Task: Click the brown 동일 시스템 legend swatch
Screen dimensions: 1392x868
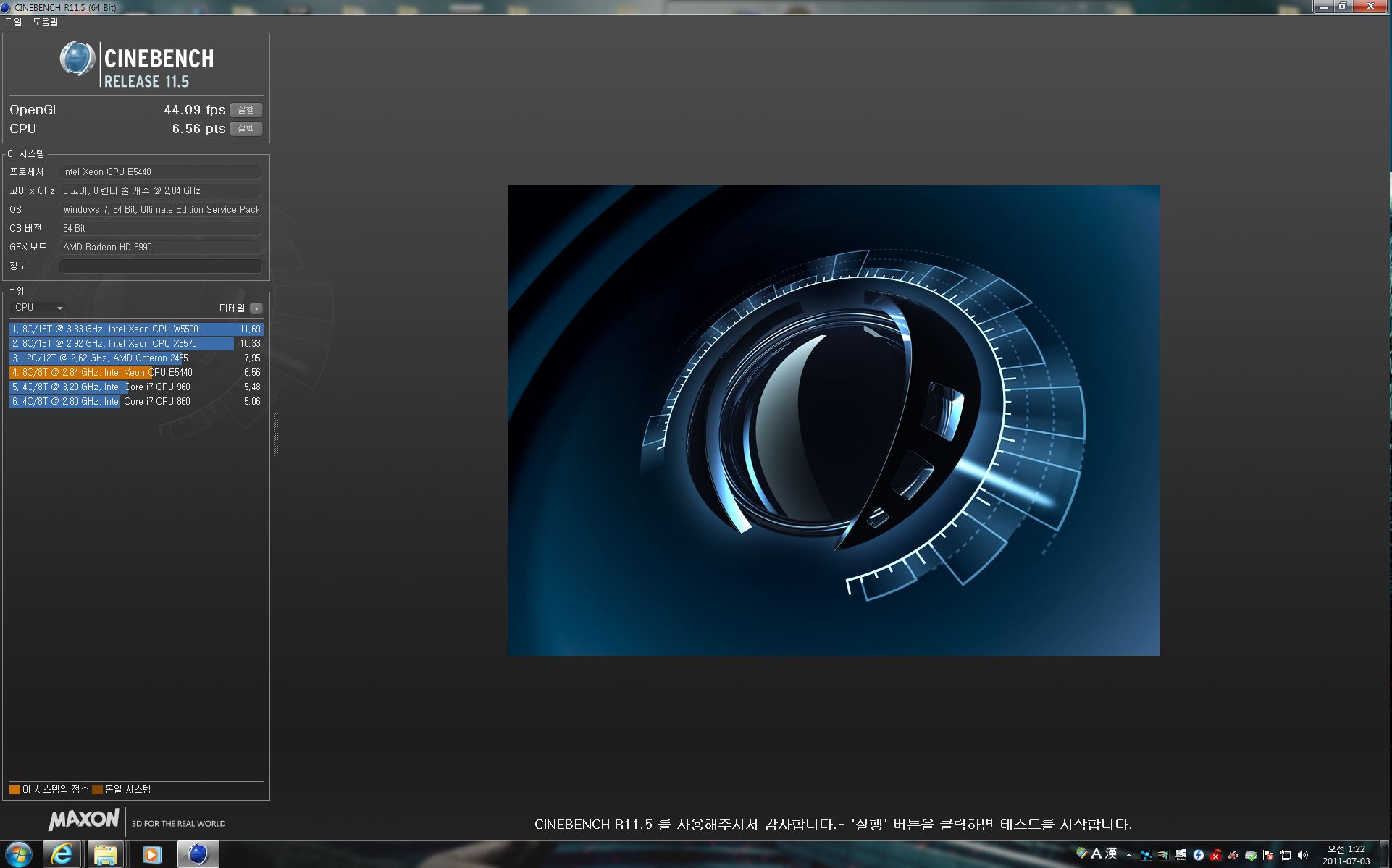Action: tap(97, 790)
